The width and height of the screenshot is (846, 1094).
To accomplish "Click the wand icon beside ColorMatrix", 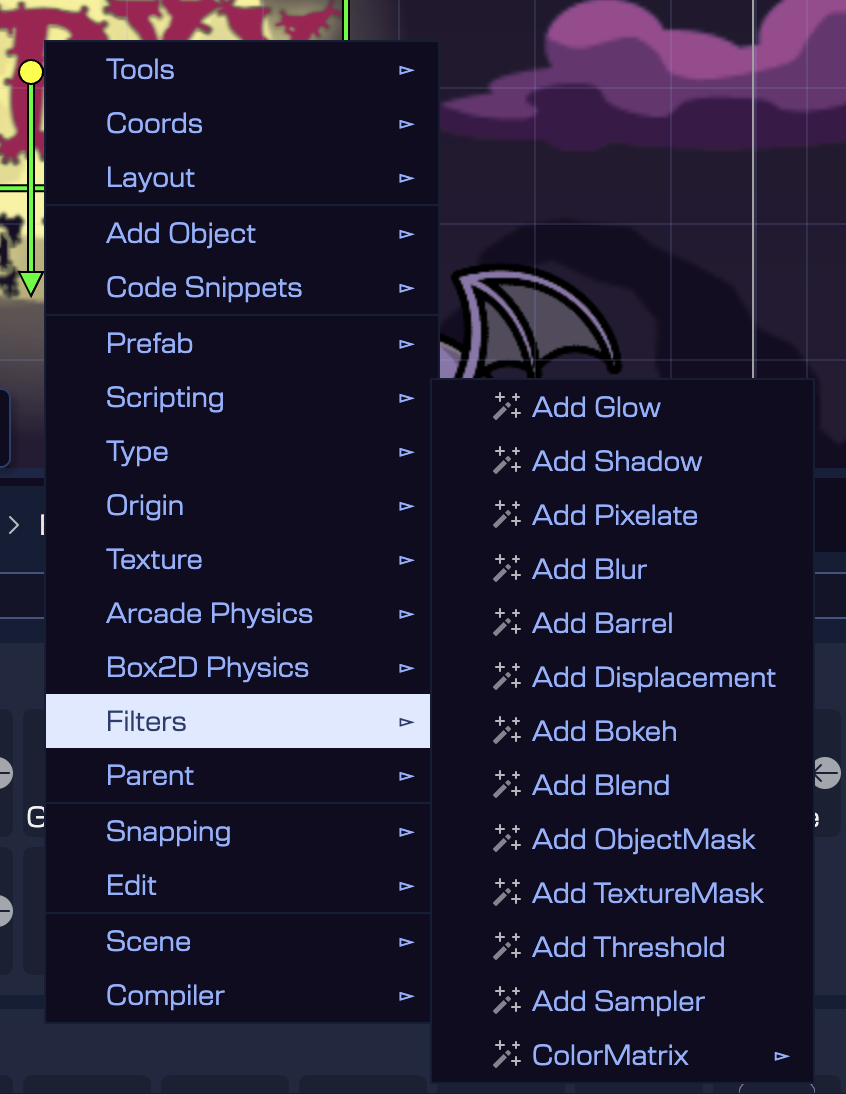I will (507, 1055).
